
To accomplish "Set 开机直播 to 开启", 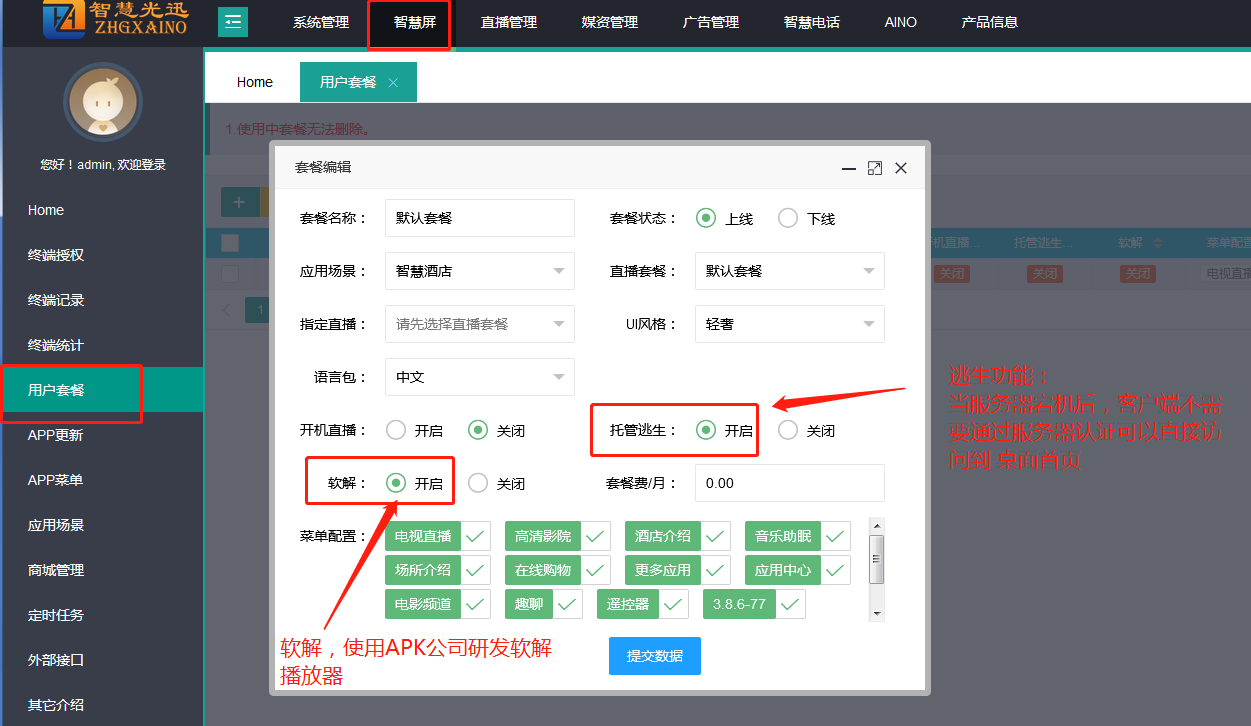I will pyautogui.click(x=396, y=431).
